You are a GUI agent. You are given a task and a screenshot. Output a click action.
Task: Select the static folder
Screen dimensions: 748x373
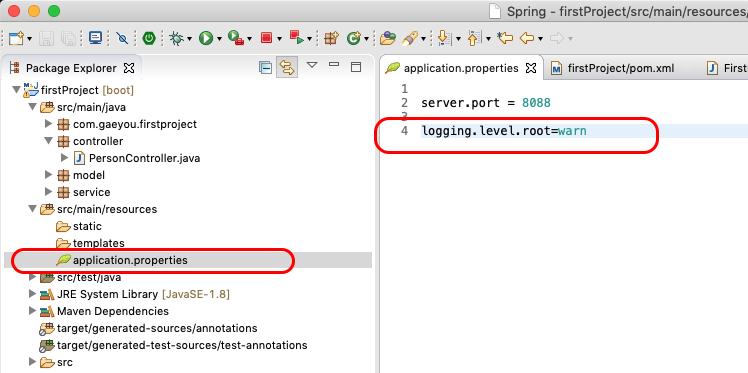pos(87,226)
